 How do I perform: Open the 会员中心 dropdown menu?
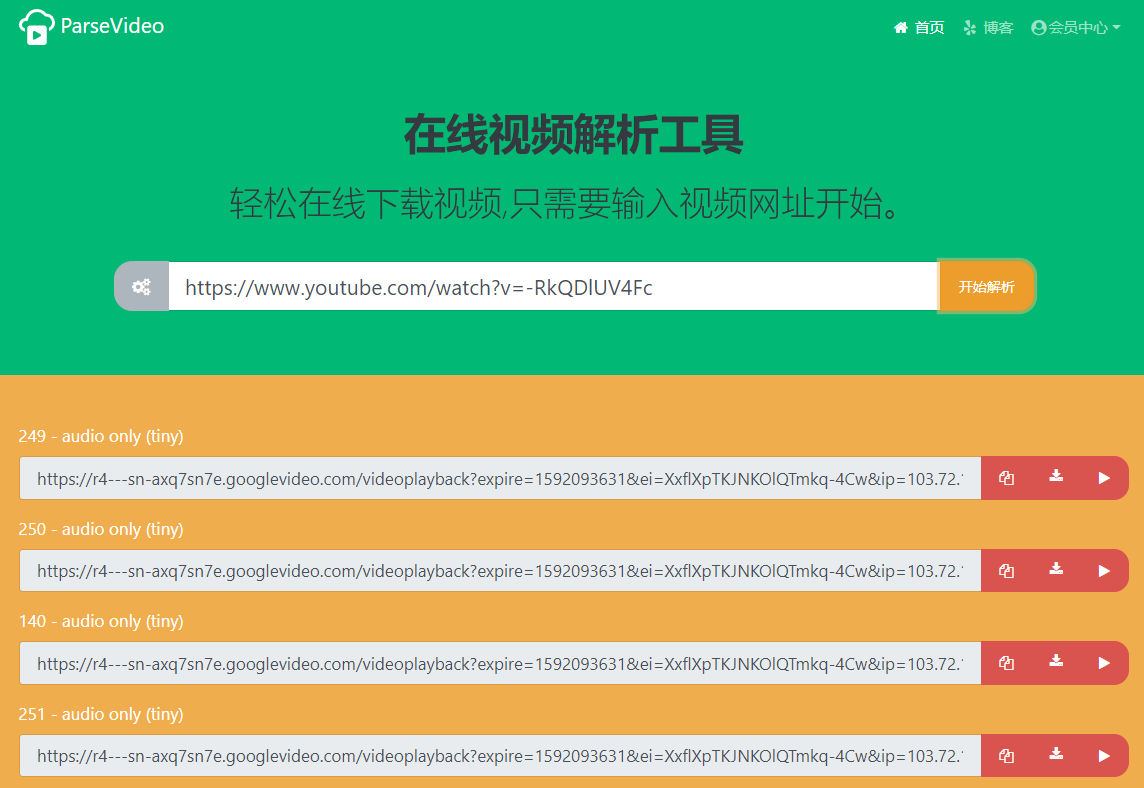pyautogui.click(x=1075, y=27)
